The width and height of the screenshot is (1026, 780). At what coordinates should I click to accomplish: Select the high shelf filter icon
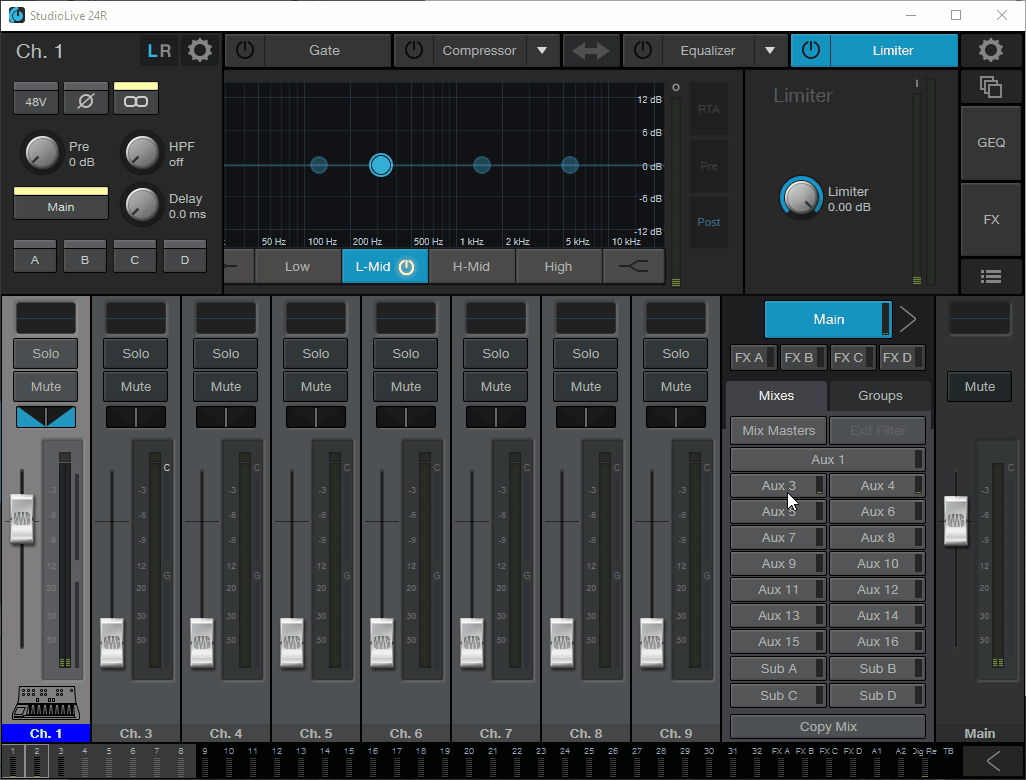pos(633,266)
